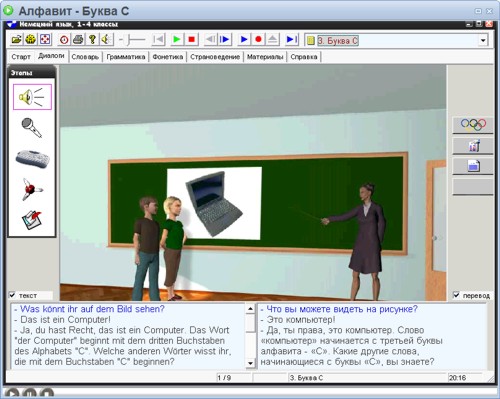Click the red record button
500x399 pixels.
[258, 40]
